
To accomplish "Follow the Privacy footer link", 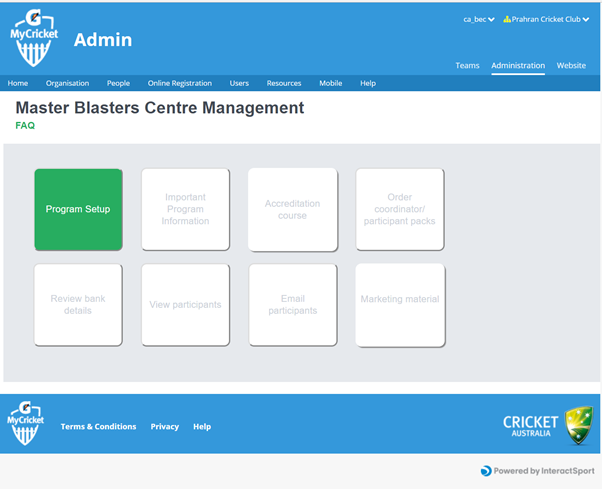I will [165, 426].
